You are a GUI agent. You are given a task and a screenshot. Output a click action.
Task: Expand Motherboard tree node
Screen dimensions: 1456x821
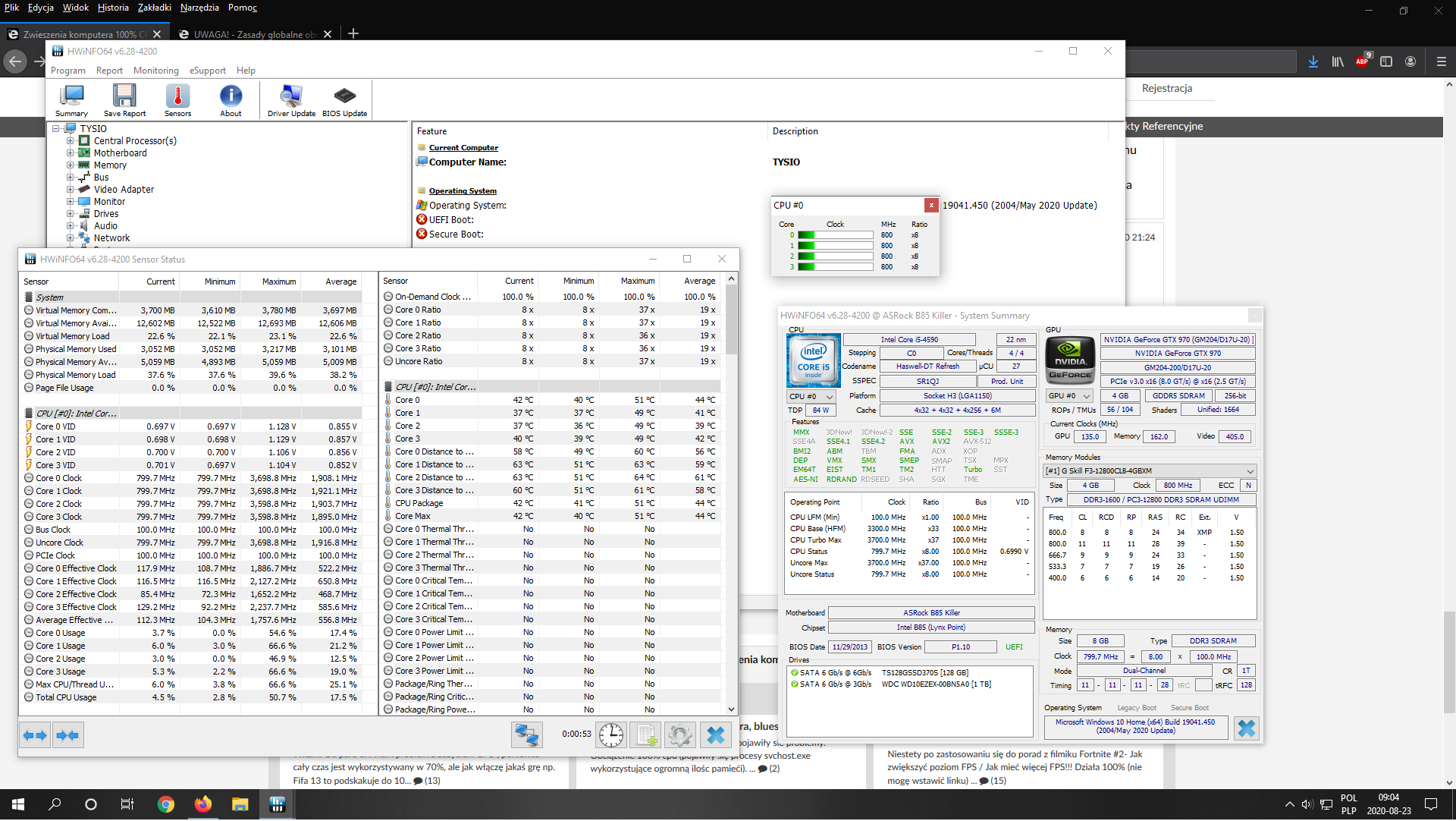click(70, 153)
